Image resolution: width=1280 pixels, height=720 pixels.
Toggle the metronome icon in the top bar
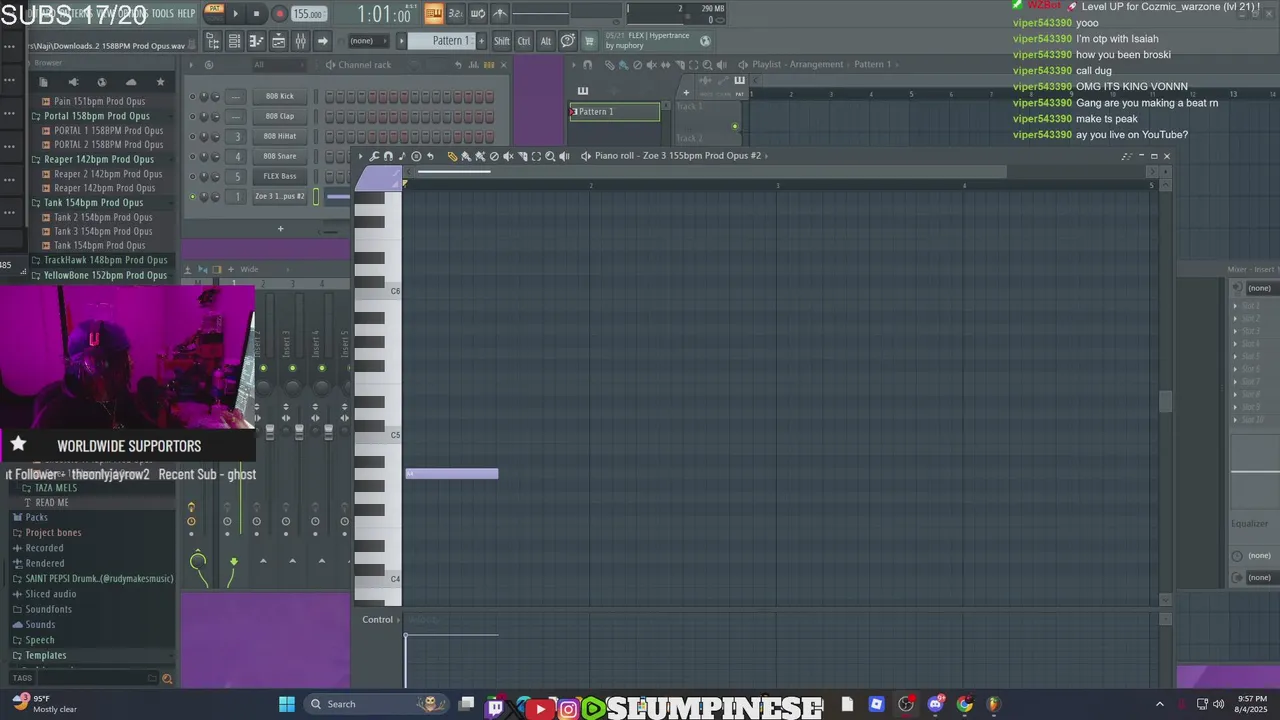[500, 14]
